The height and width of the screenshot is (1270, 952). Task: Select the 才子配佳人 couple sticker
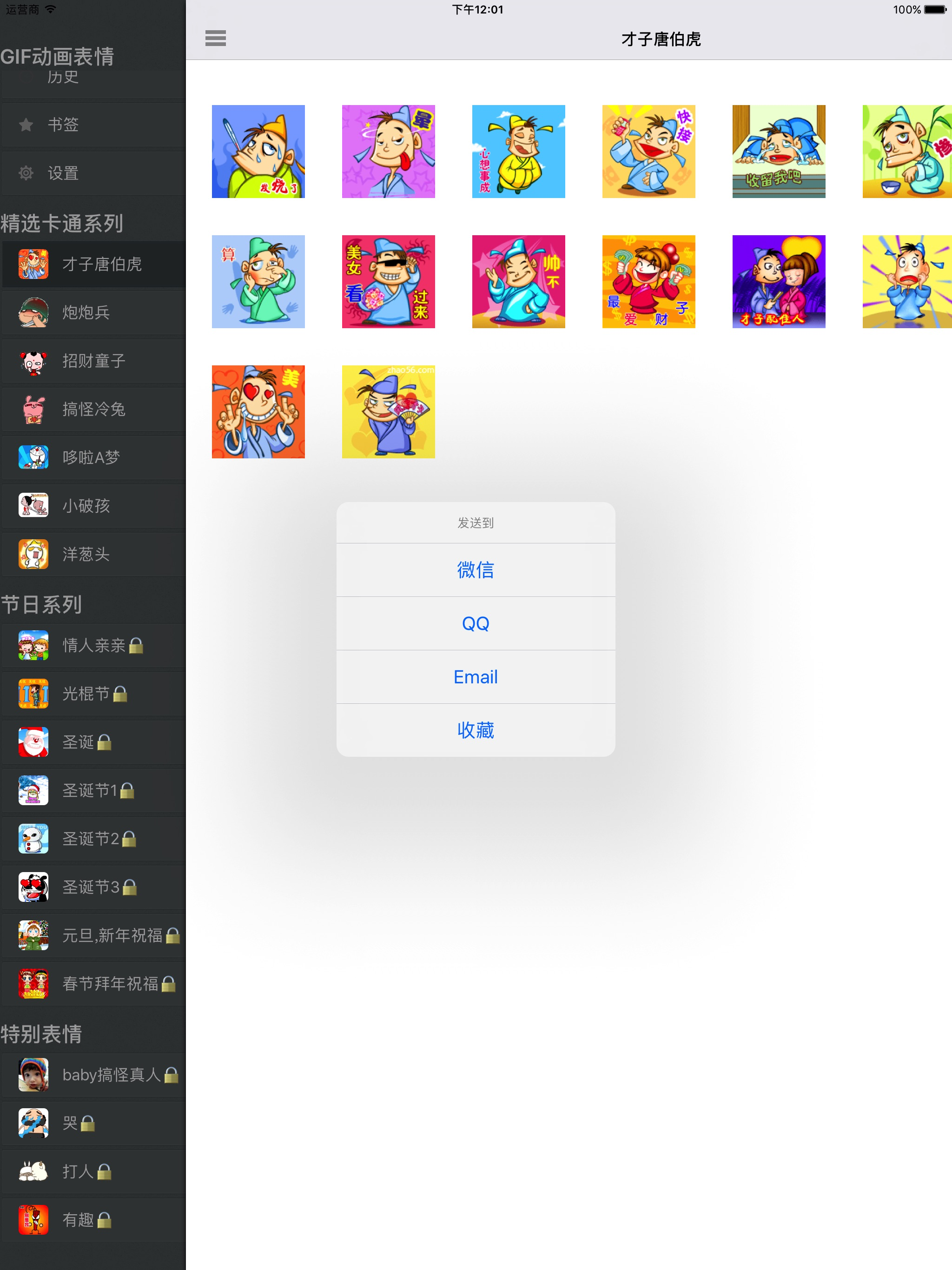coord(779,282)
